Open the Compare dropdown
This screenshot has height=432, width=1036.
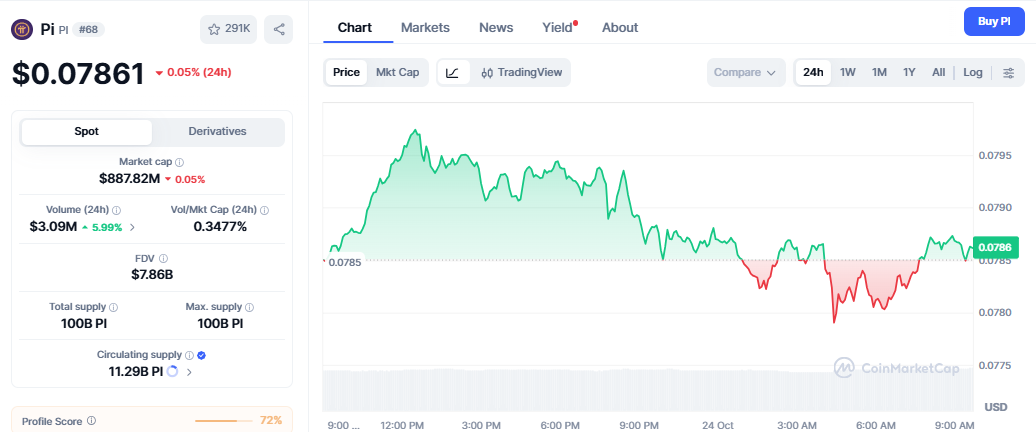[x=746, y=73]
